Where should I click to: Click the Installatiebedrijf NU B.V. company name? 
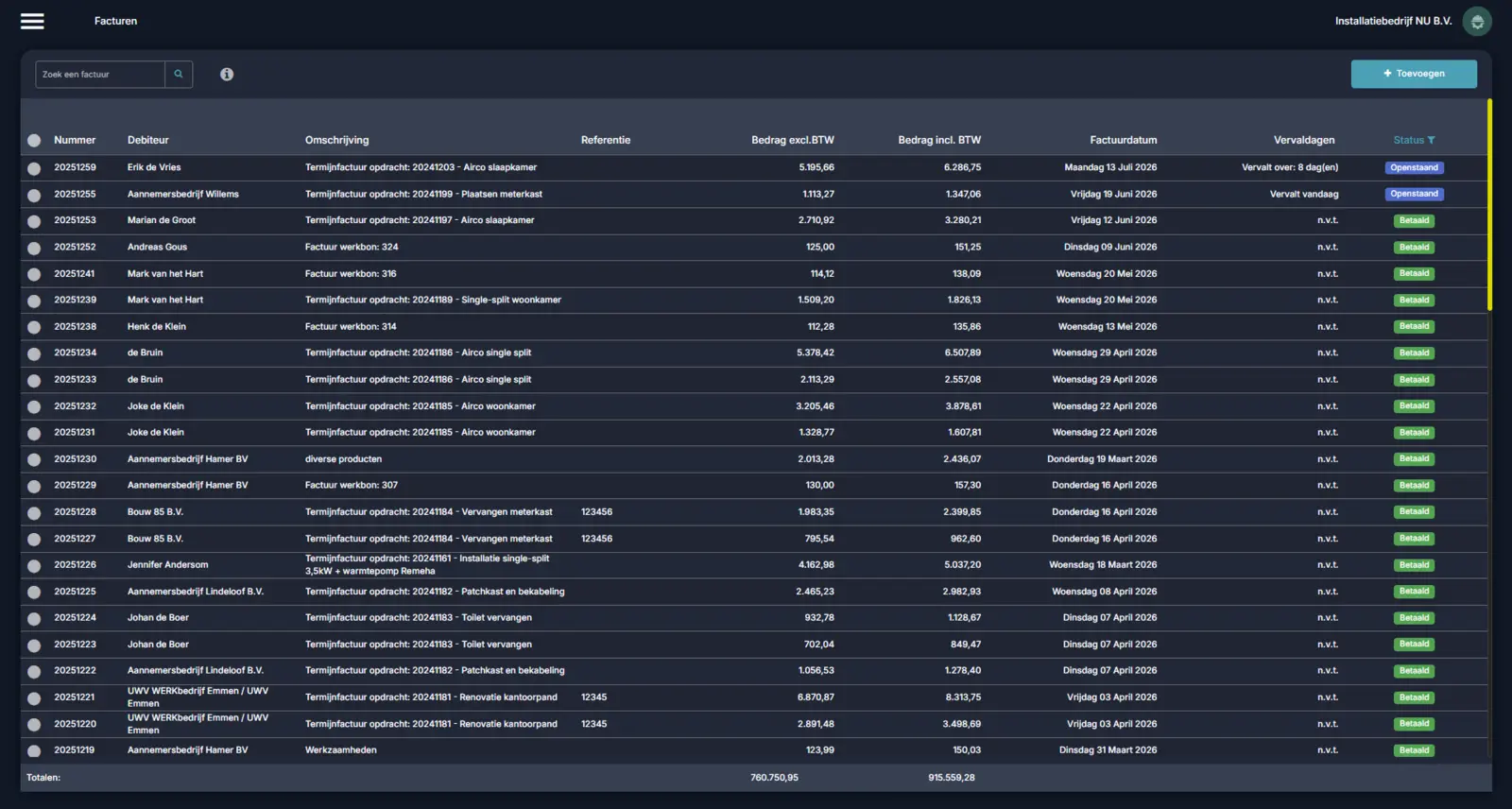1393,21
